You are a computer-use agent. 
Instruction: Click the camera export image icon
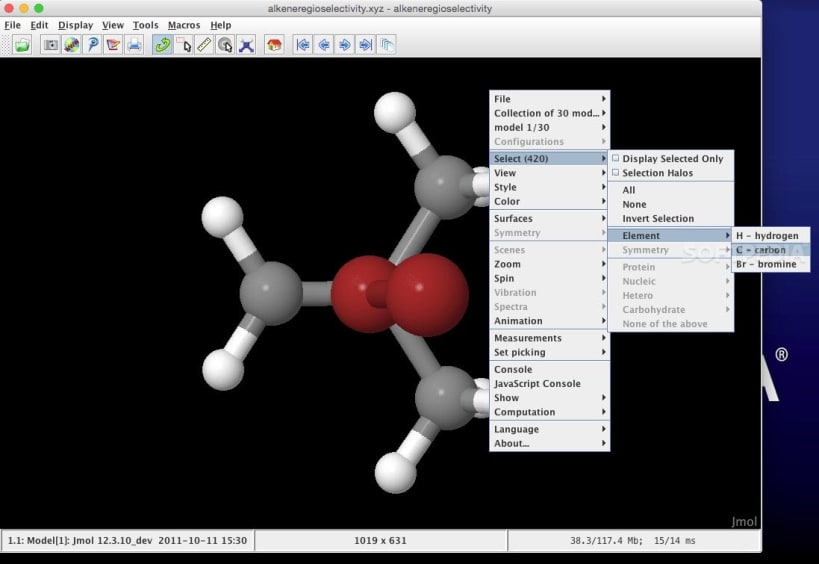click(50, 45)
